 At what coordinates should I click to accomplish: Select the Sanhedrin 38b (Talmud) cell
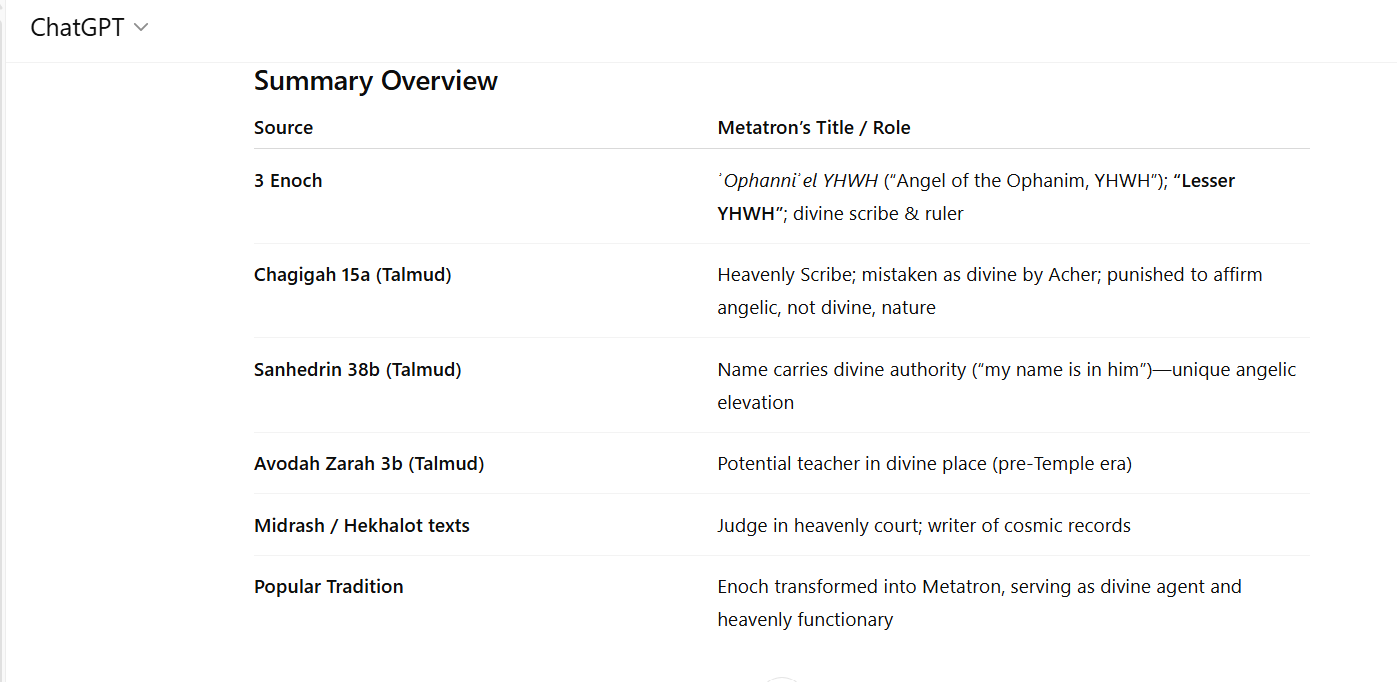tap(357, 370)
